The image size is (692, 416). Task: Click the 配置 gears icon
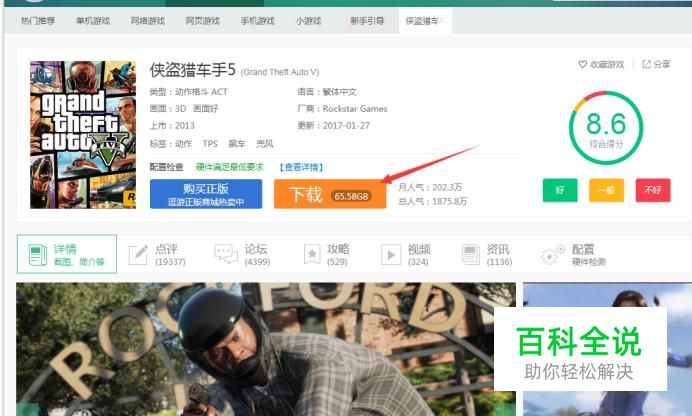(553, 255)
